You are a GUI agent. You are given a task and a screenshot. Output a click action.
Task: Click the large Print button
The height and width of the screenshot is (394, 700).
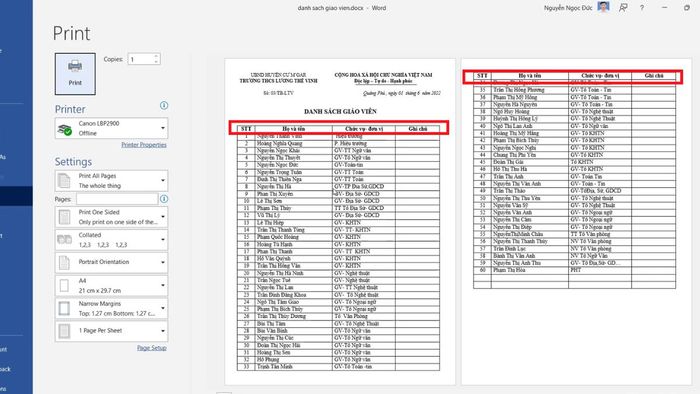point(75,74)
